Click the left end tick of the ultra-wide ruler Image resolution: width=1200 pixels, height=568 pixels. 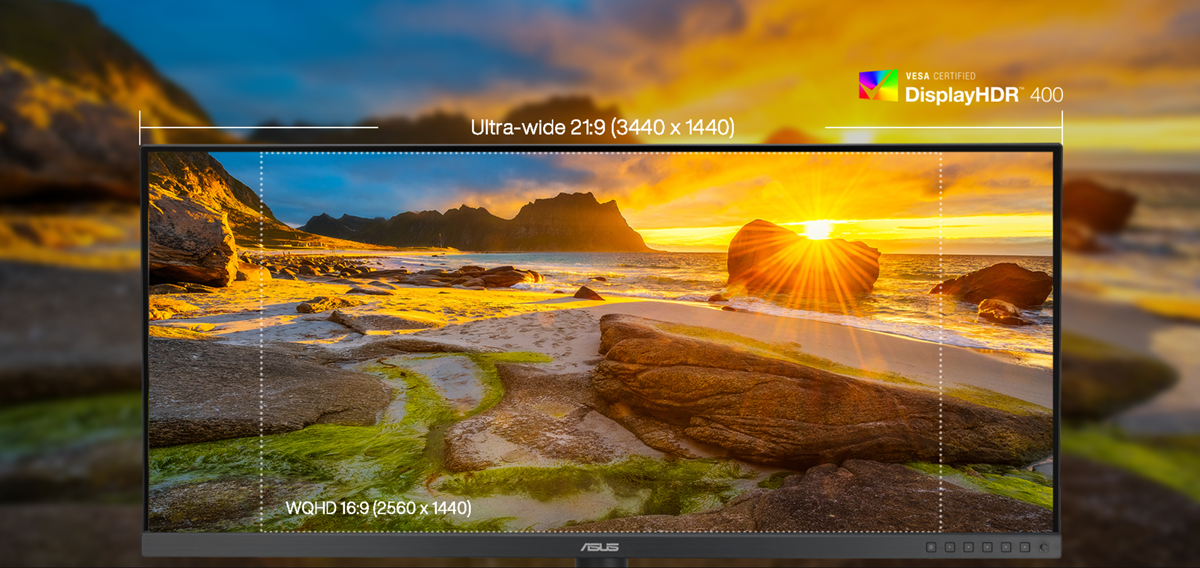pos(140,127)
